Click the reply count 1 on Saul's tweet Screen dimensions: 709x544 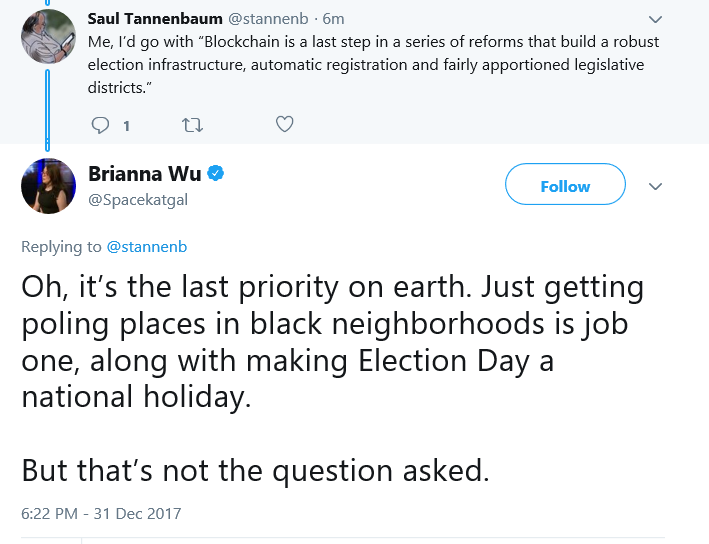coord(127,126)
